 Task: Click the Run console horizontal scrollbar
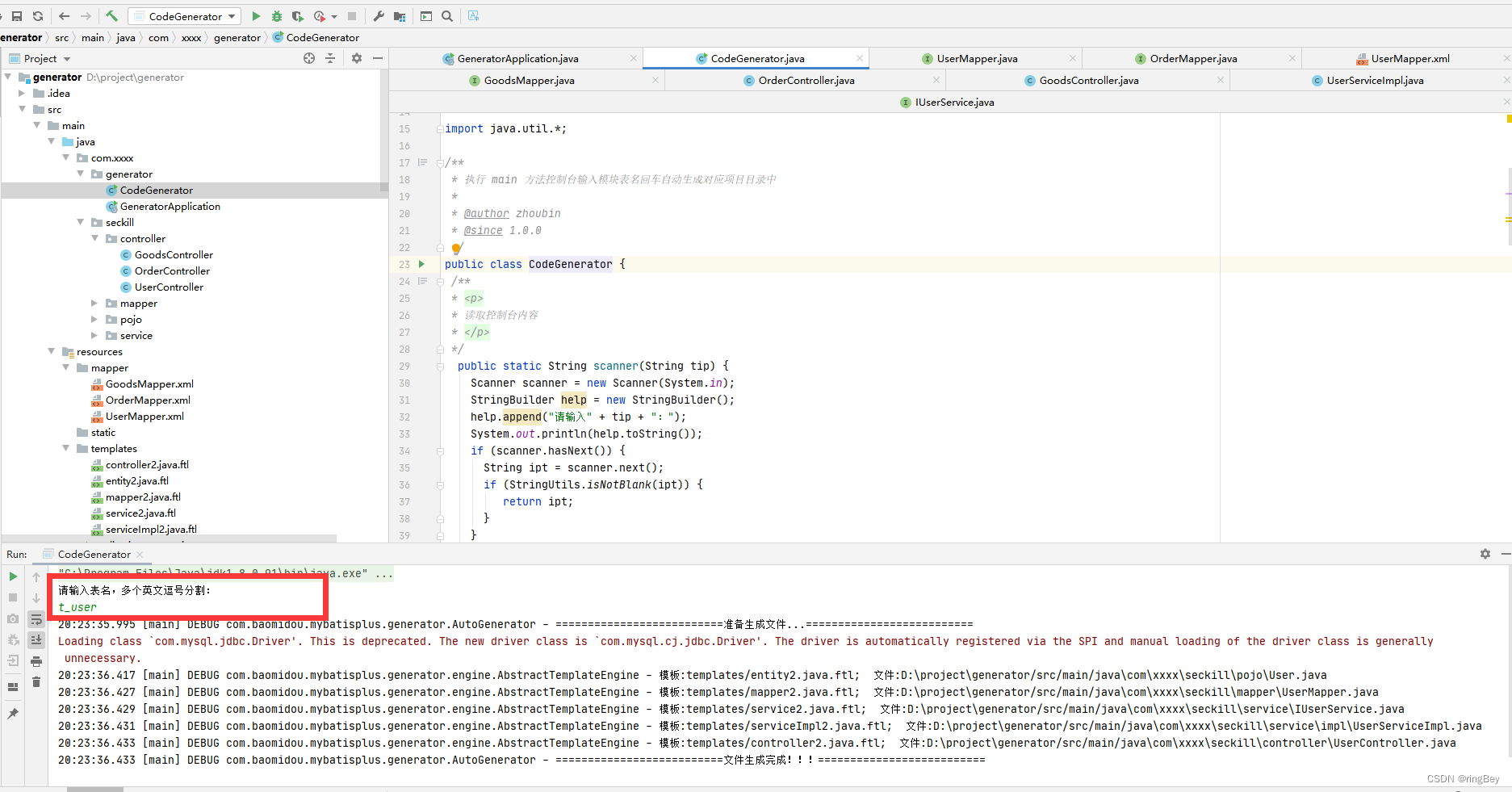pyautogui.click(x=95, y=789)
